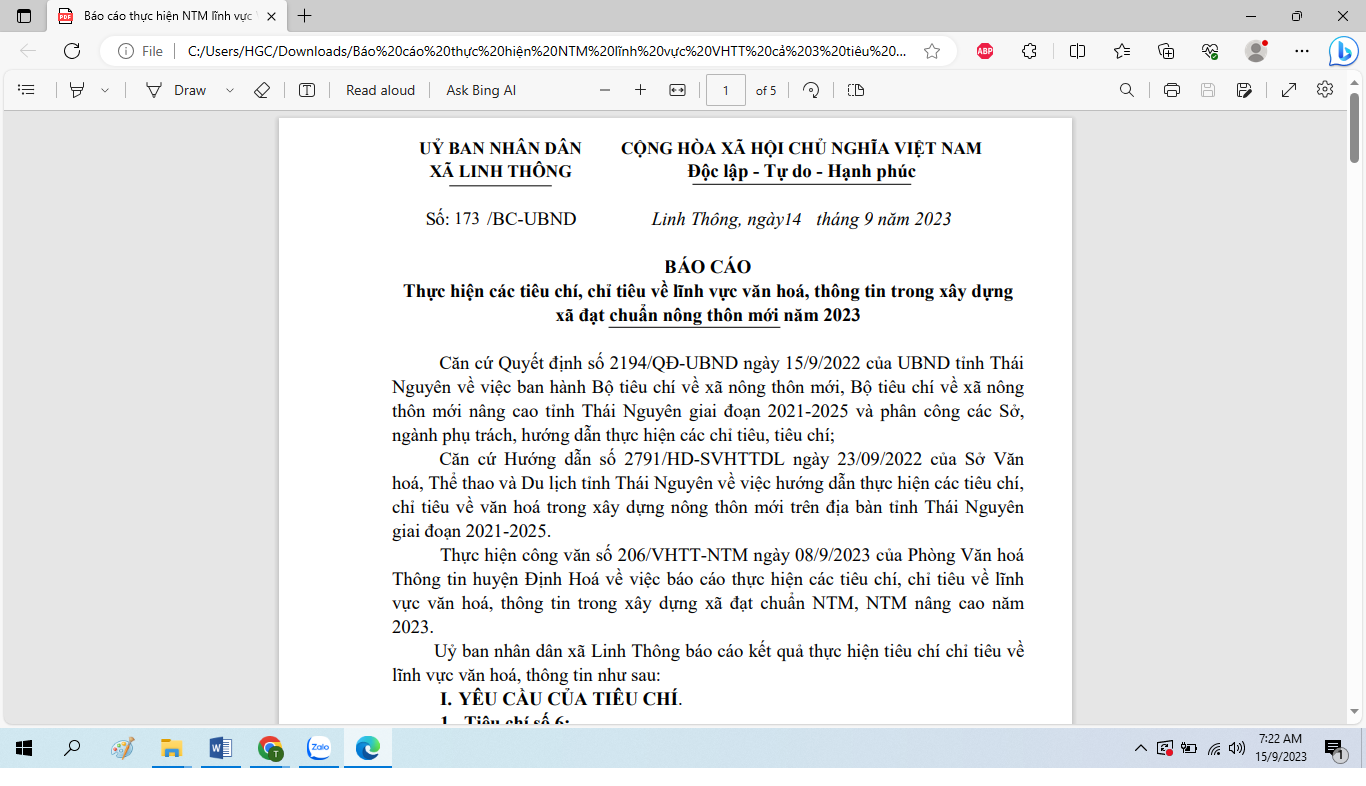Open Paint app in taskbar
Viewport: 1366px width, 786px height.
coord(122,747)
